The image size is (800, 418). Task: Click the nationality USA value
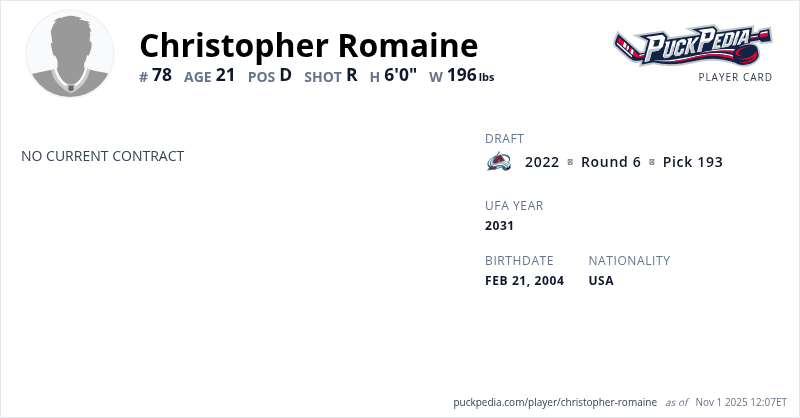(x=601, y=281)
